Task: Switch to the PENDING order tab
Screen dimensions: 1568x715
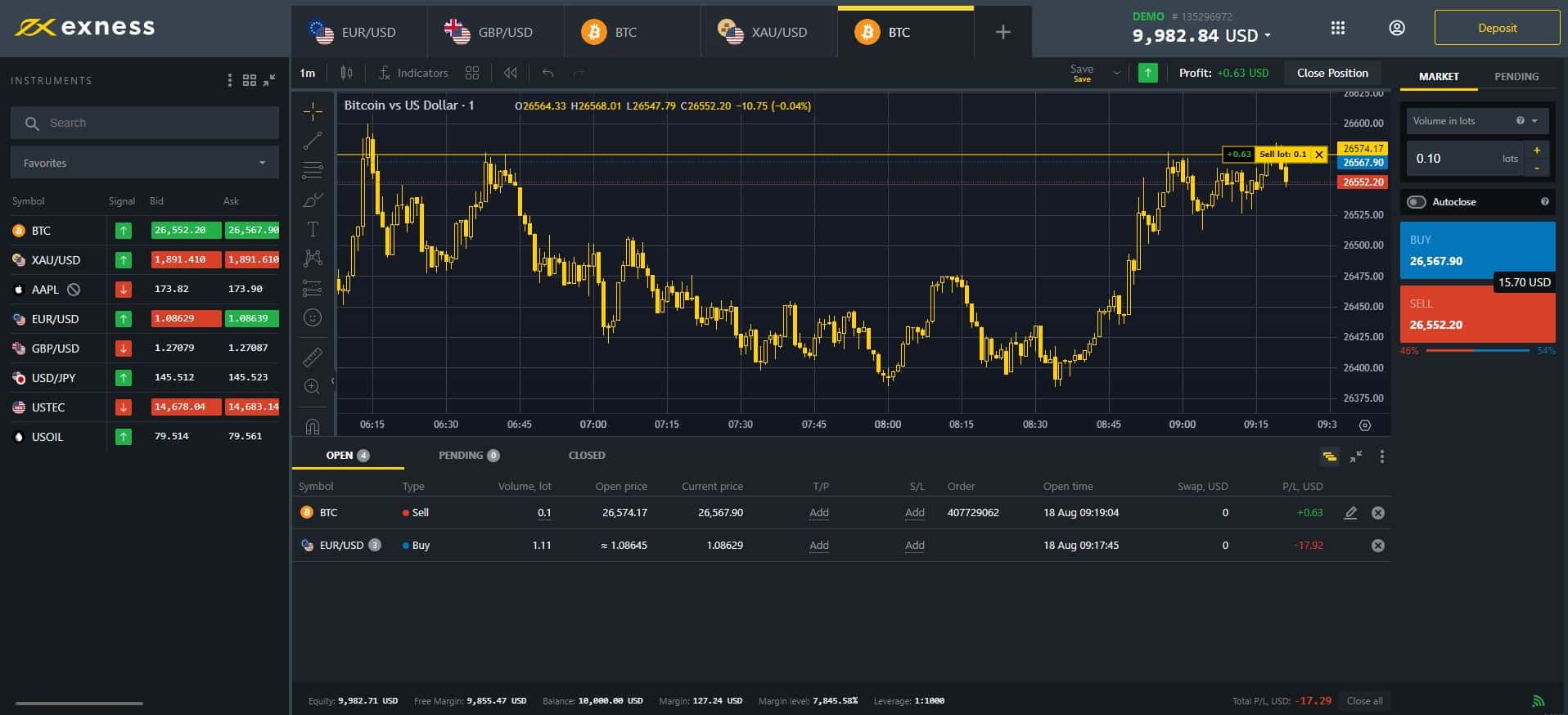Action: pyautogui.click(x=1516, y=76)
